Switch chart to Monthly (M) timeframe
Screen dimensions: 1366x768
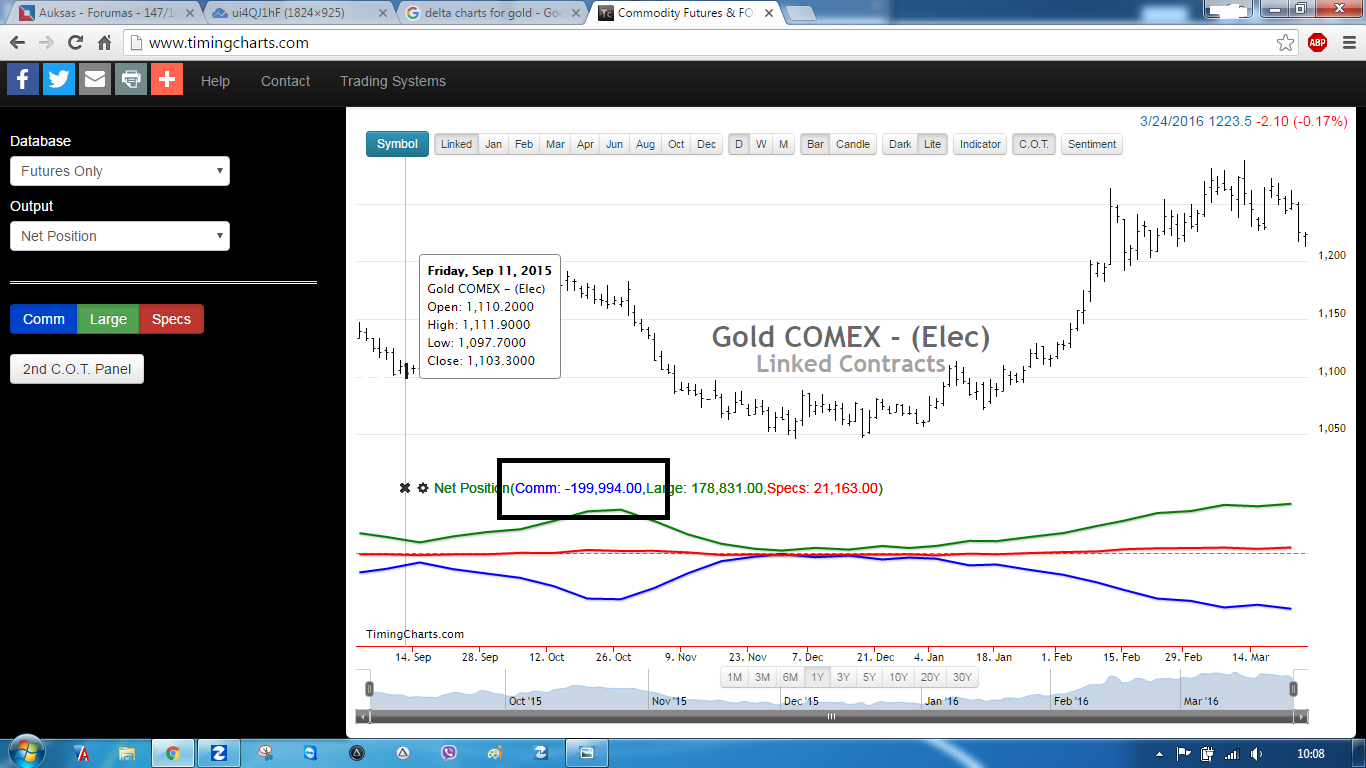click(x=783, y=144)
